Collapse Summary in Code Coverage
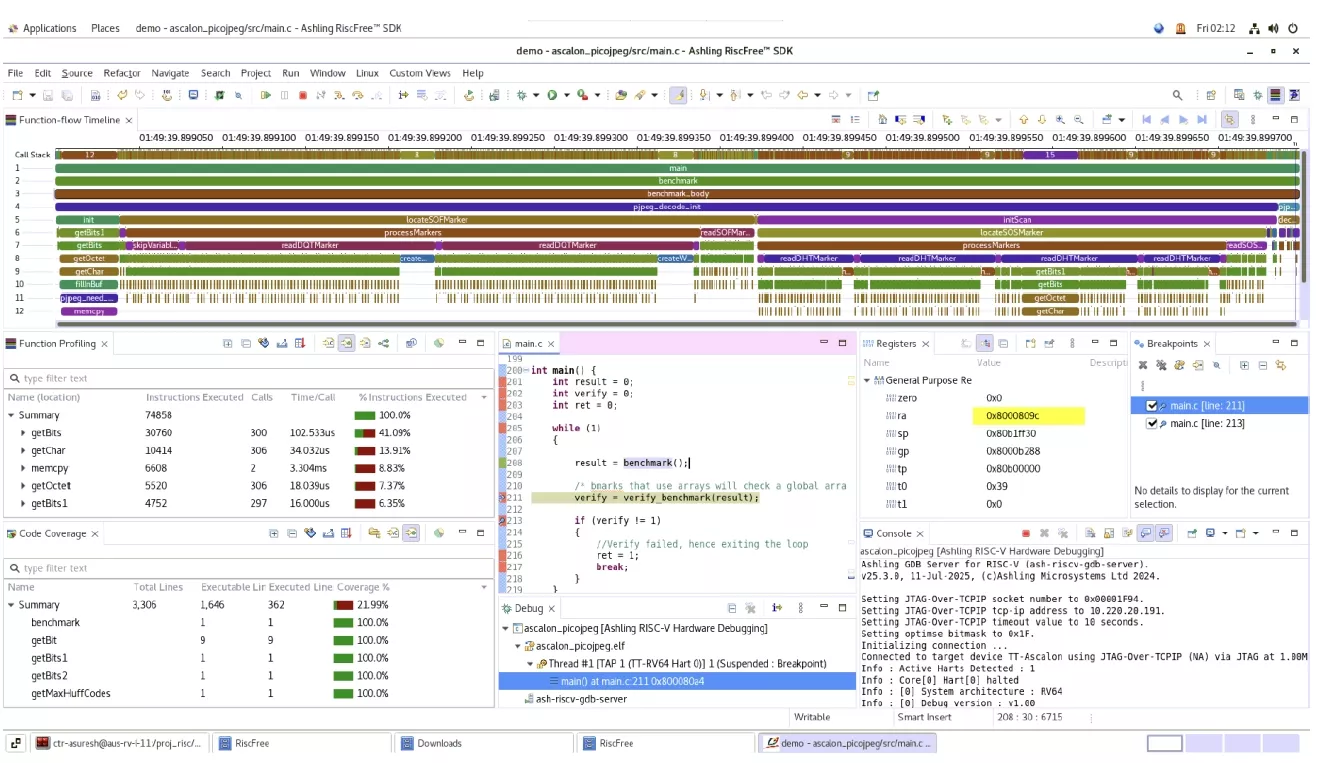 pos(11,605)
